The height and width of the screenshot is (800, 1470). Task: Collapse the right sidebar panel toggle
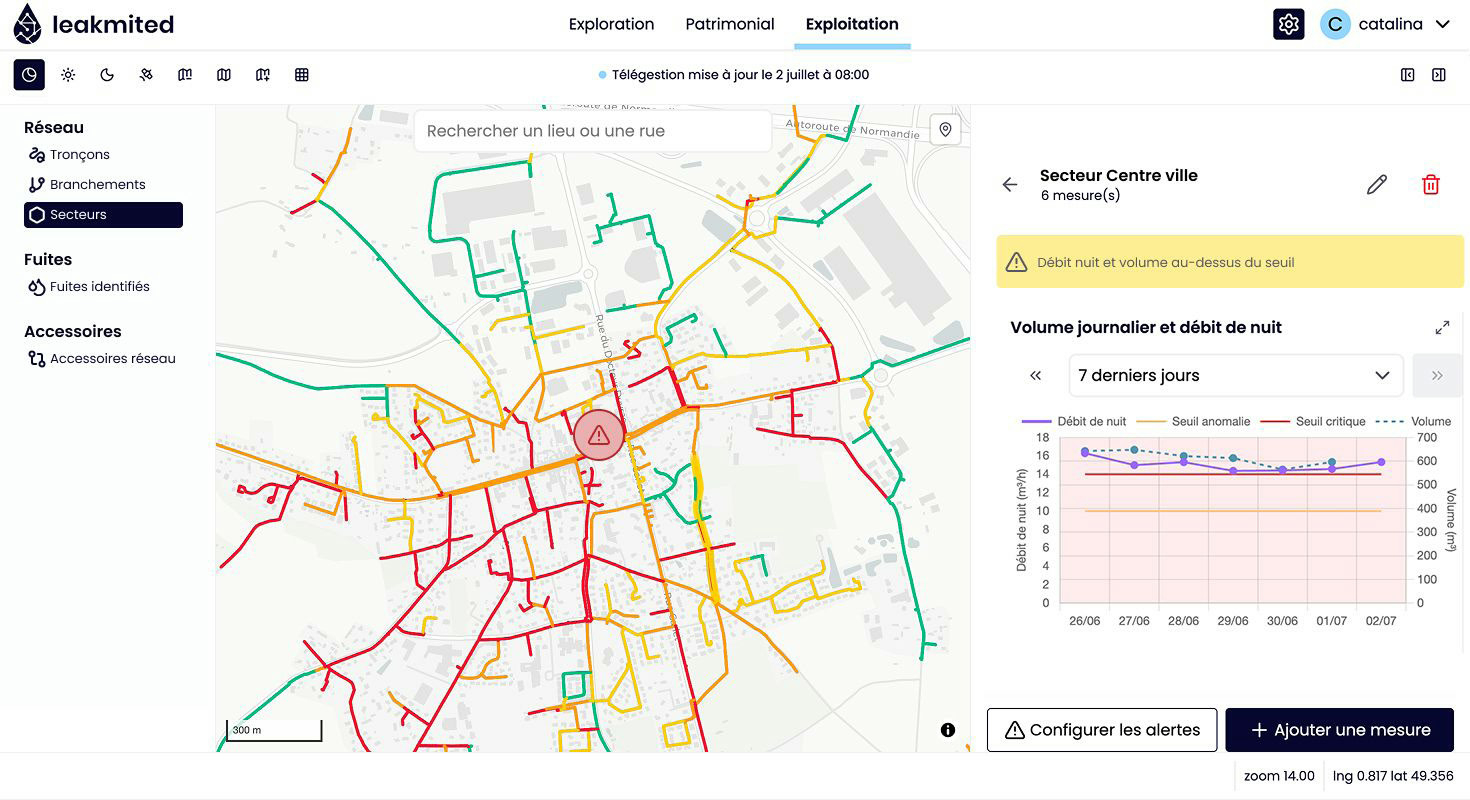[1439, 75]
